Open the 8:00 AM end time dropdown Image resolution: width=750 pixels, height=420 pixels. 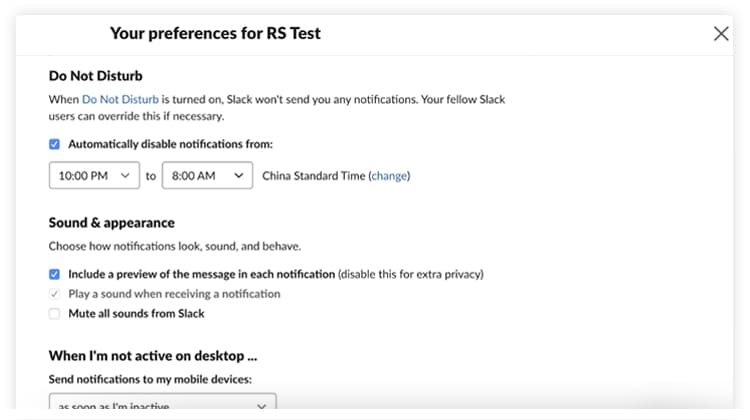coord(207,176)
